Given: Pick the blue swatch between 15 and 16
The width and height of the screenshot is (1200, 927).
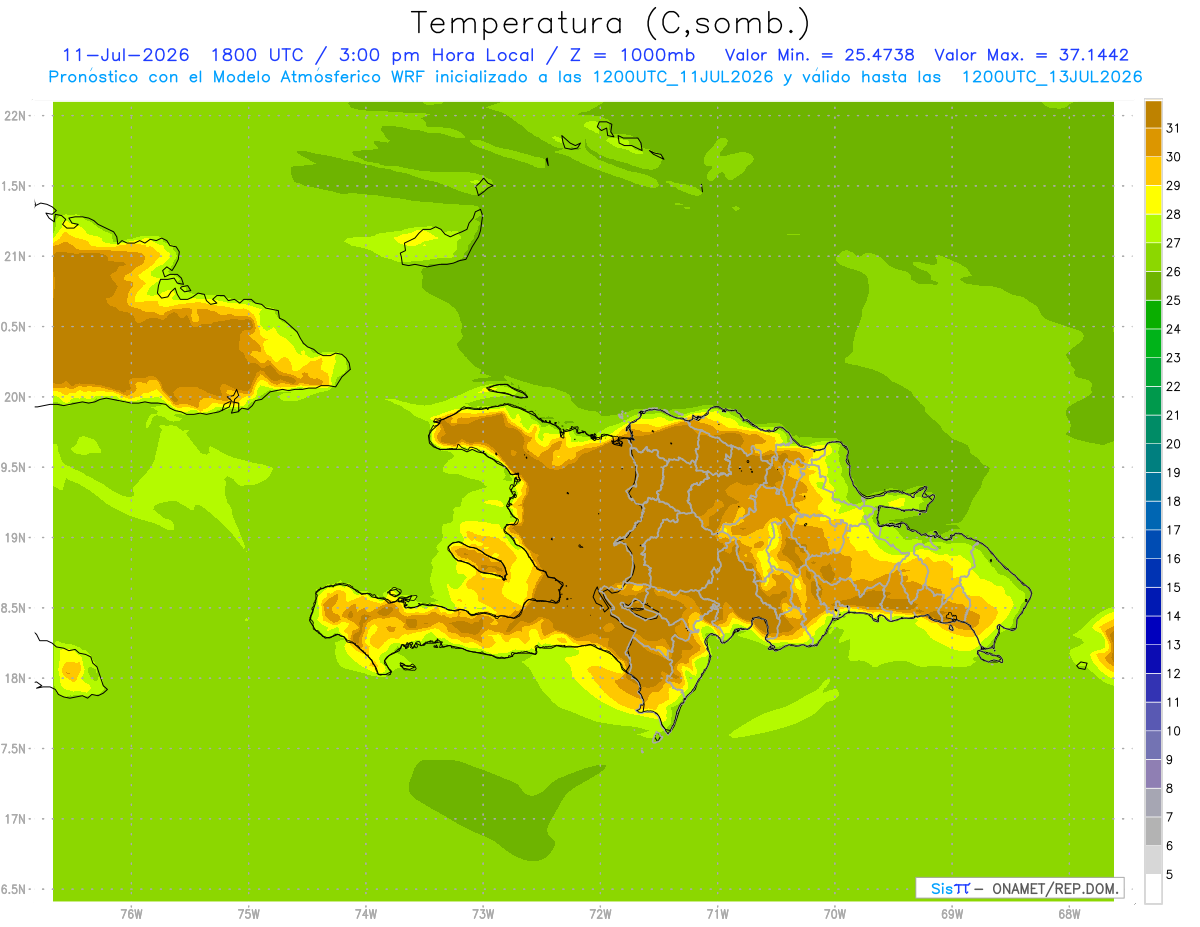Looking at the screenshot, I should tap(1153, 573).
